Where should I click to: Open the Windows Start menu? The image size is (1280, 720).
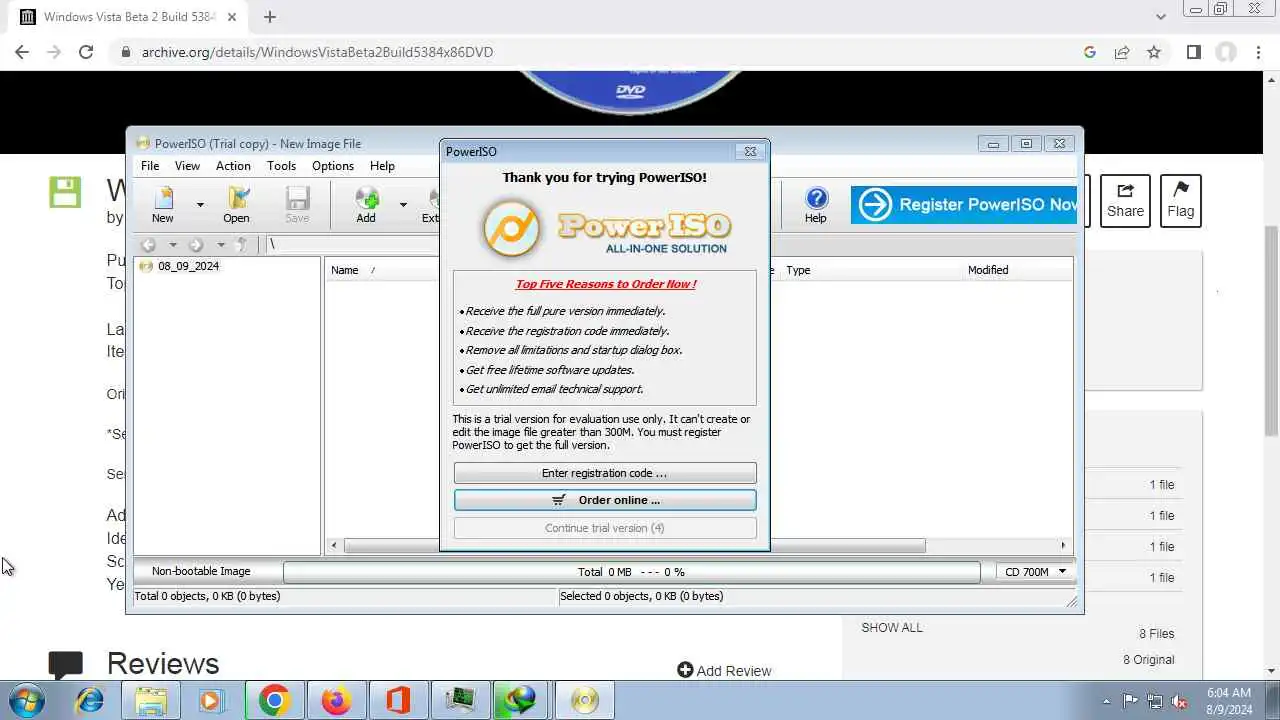point(27,700)
